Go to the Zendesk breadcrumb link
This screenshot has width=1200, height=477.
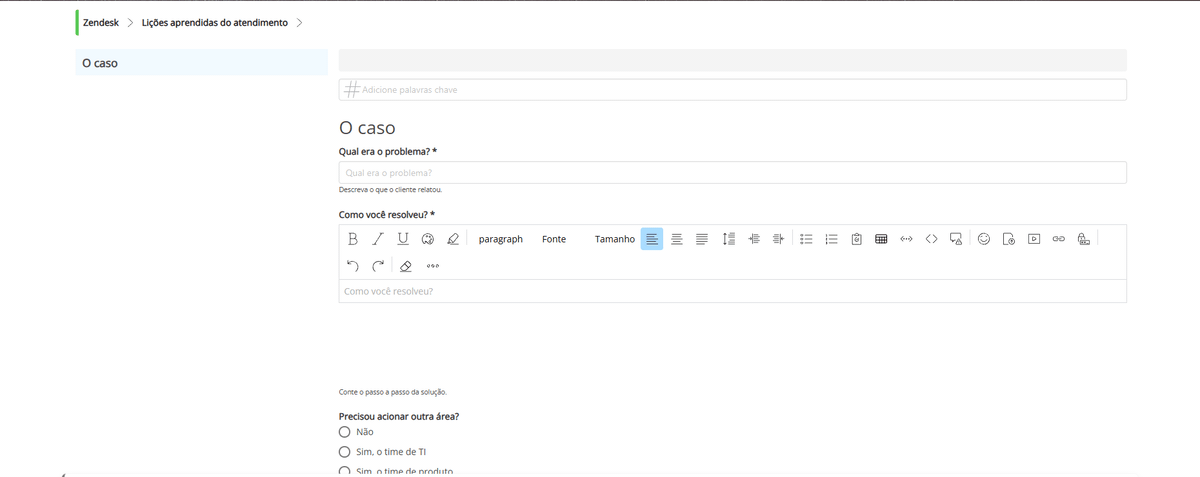coord(101,22)
